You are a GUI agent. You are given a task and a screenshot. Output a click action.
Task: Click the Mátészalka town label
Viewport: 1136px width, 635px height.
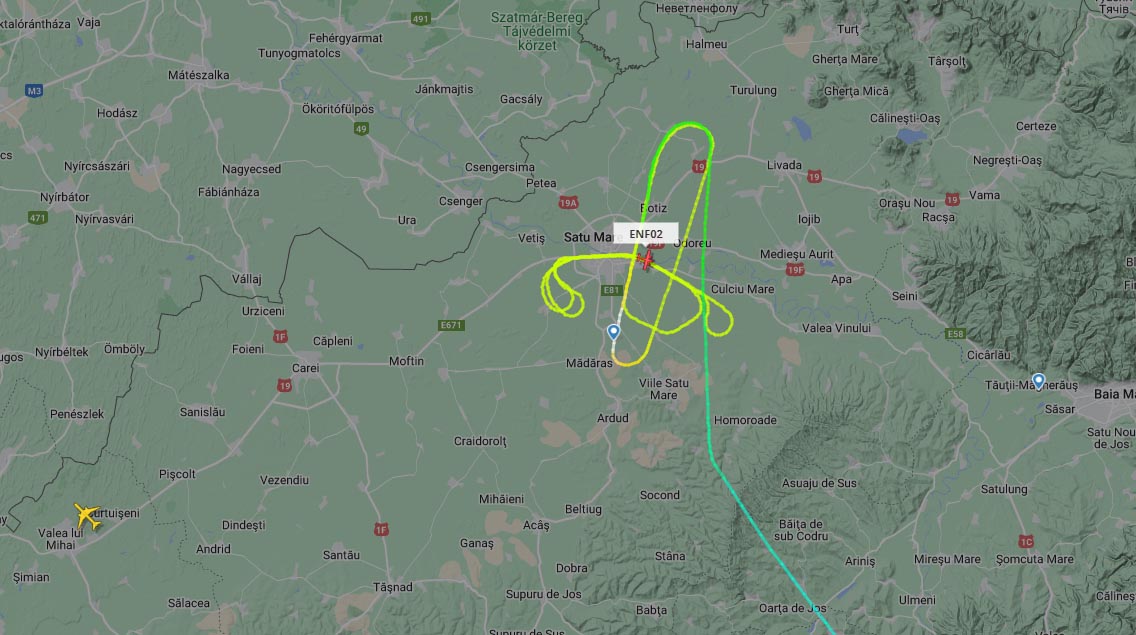199,75
